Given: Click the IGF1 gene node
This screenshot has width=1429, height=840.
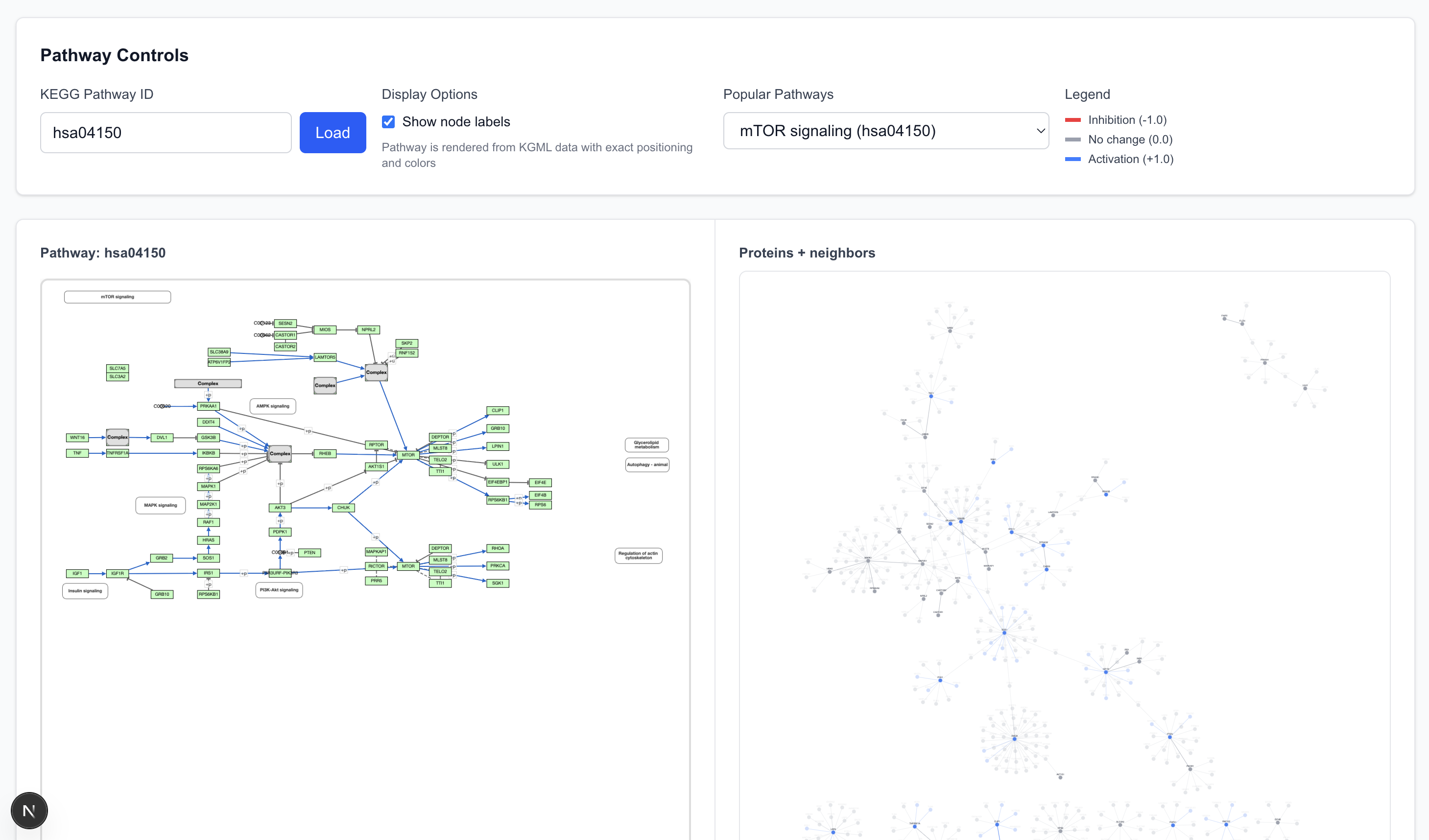Looking at the screenshot, I should 77,574.
